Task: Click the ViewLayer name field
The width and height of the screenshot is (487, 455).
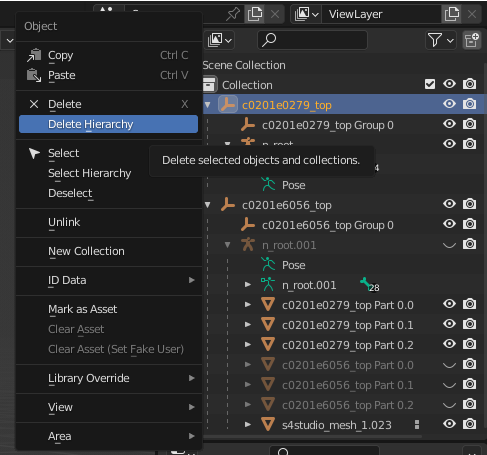Action: tap(382, 14)
